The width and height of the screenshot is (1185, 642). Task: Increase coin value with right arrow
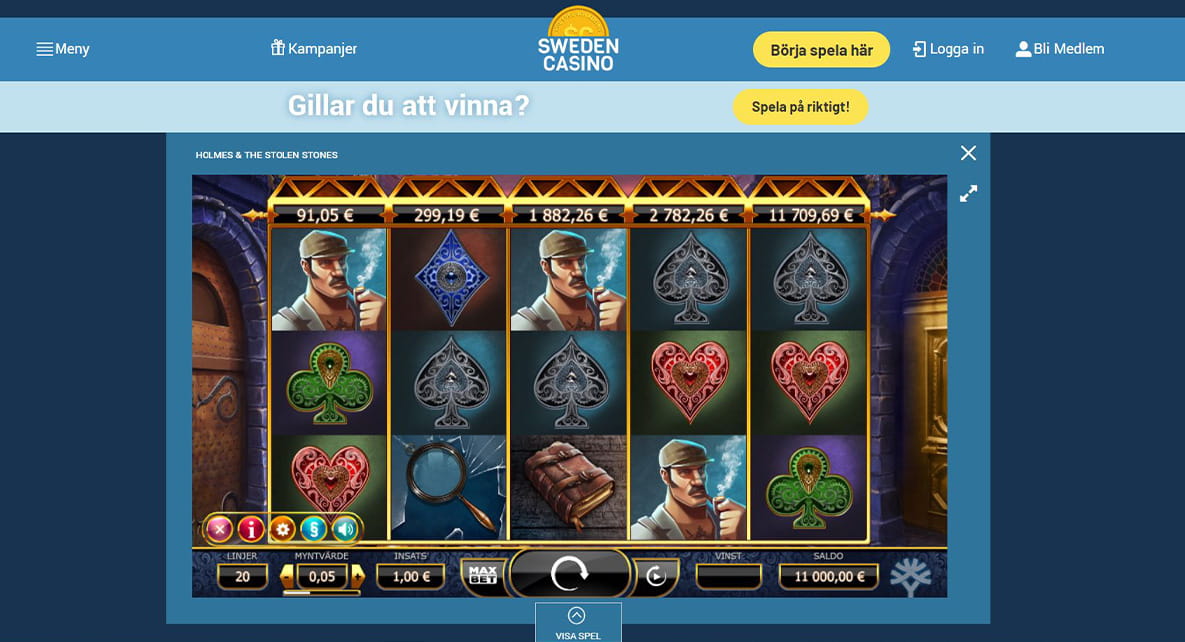click(x=357, y=576)
